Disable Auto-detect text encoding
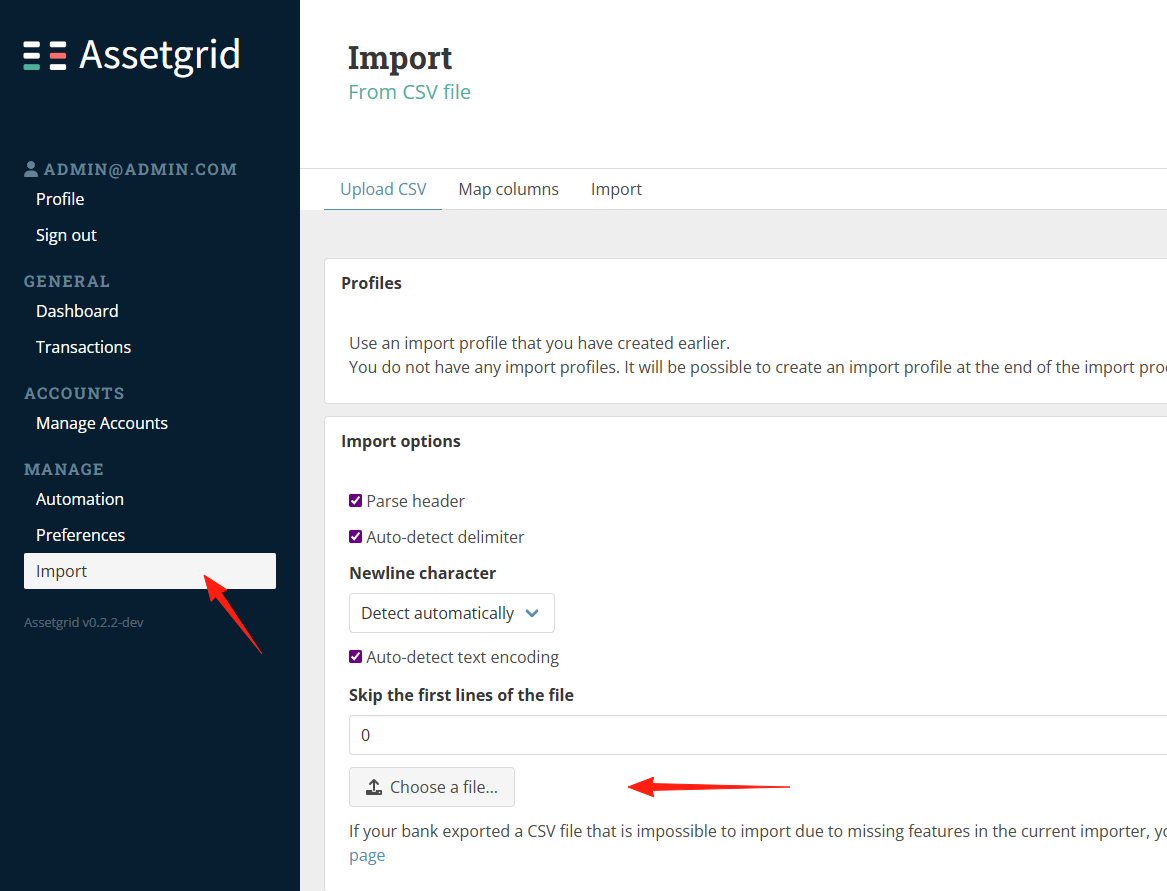Screen dimensions: 1167x891 tap(356, 657)
